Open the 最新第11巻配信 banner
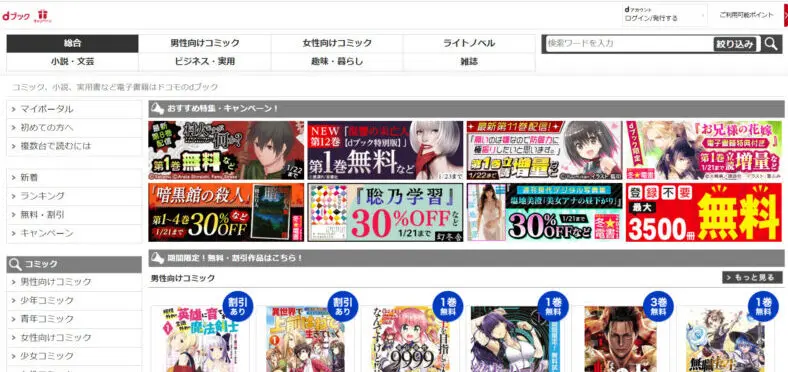Screen dimensions: 788x372 (x=544, y=150)
